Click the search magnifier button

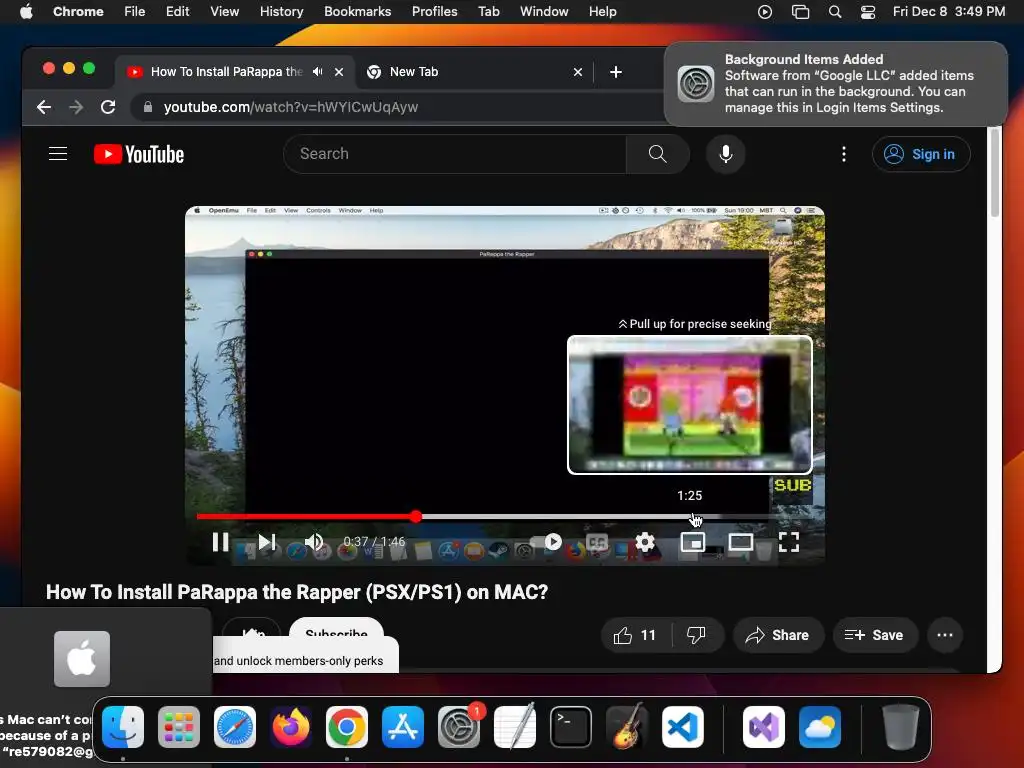[658, 154]
